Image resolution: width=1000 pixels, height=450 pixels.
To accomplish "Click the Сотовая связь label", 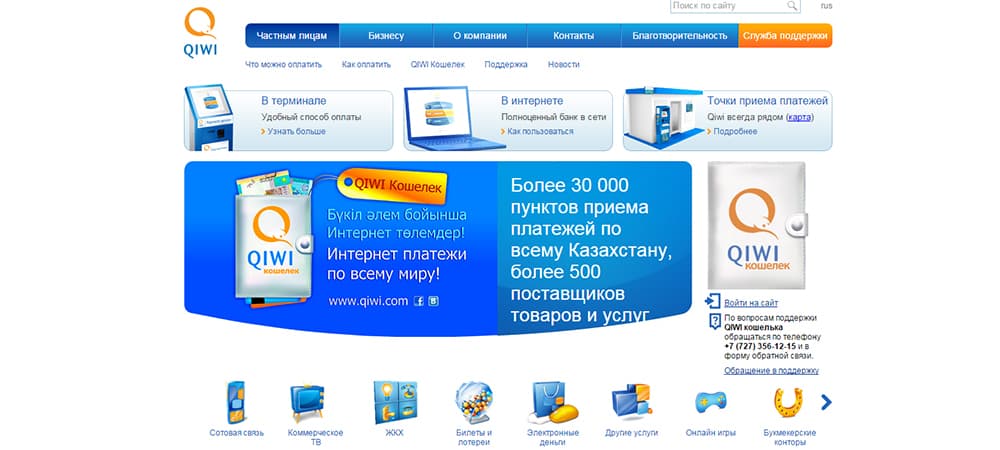I will pos(237,432).
